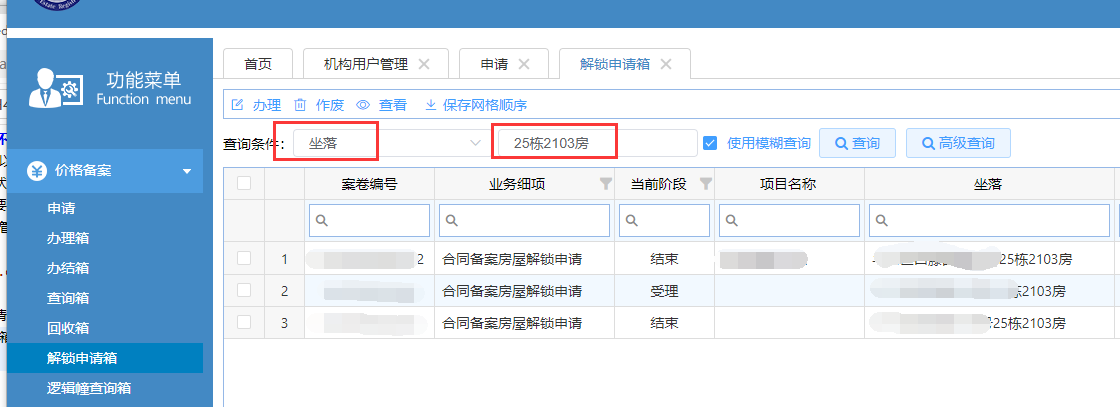Switch to the 首页 tab
1120x407 pixels.
pos(258,64)
